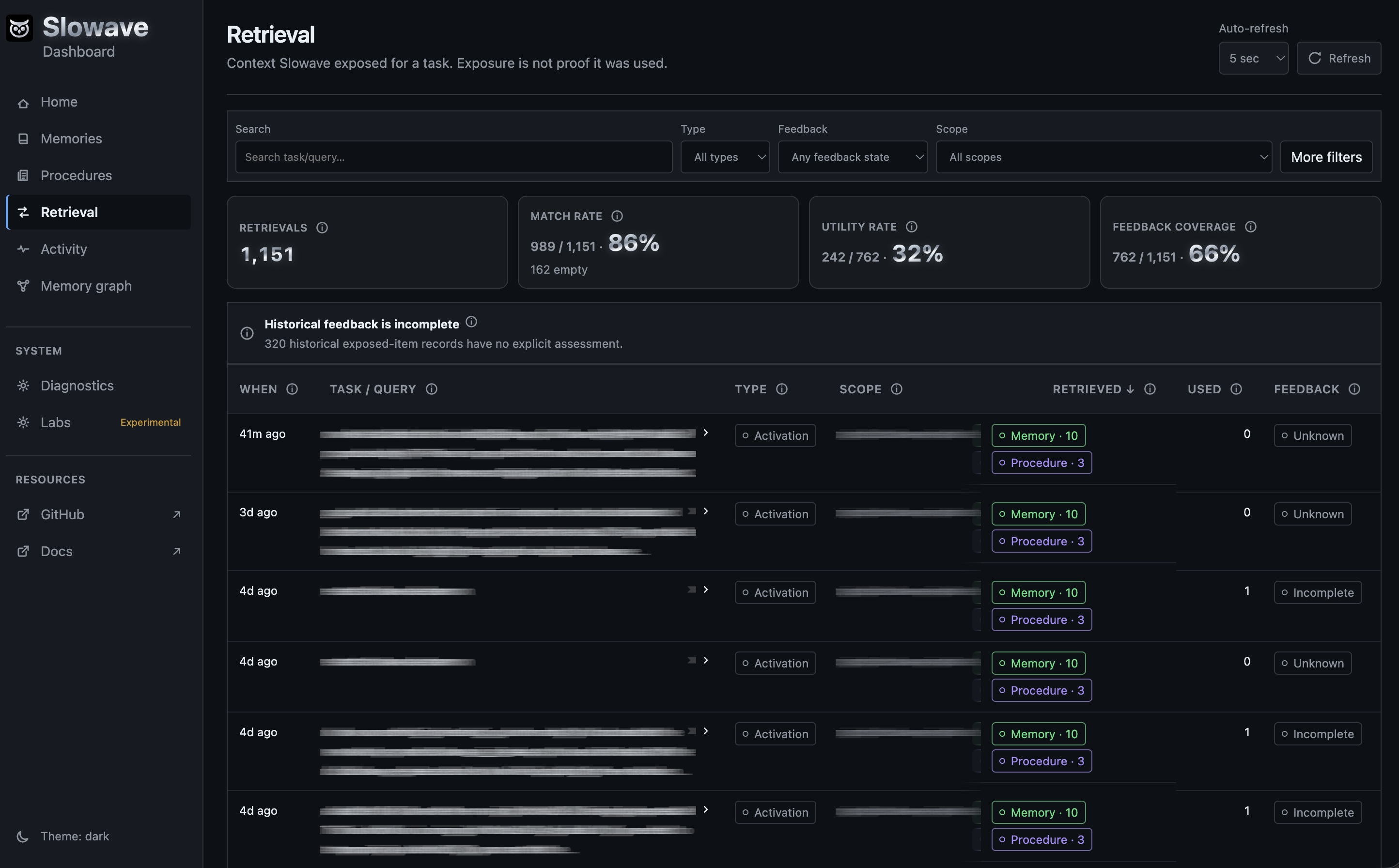Click the '66%' feedback coverage value
1399x868 pixels.
point(1214,253)
